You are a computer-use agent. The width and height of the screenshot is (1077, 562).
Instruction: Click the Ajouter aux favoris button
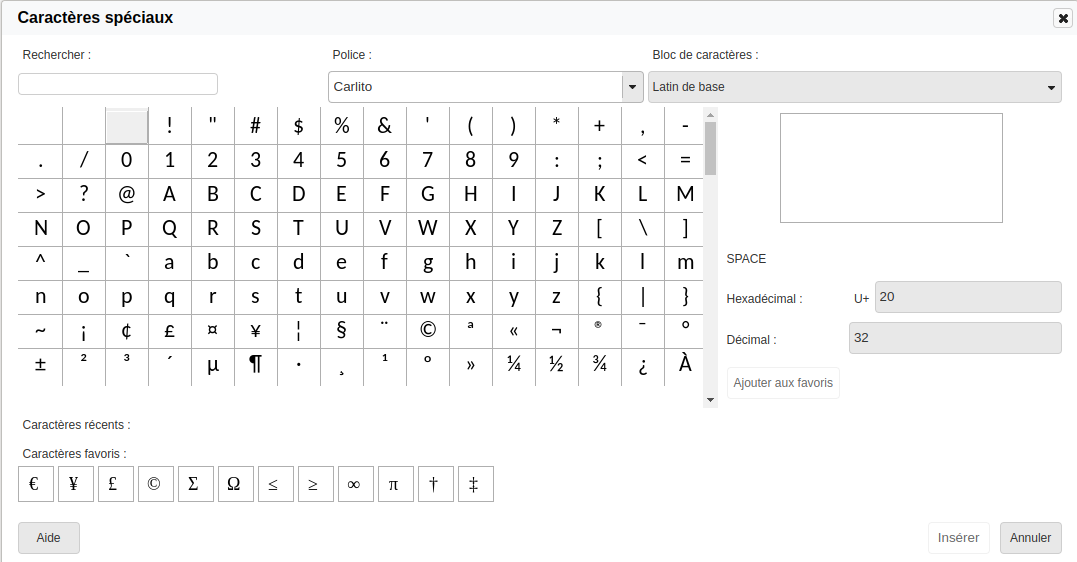point(783,383)
